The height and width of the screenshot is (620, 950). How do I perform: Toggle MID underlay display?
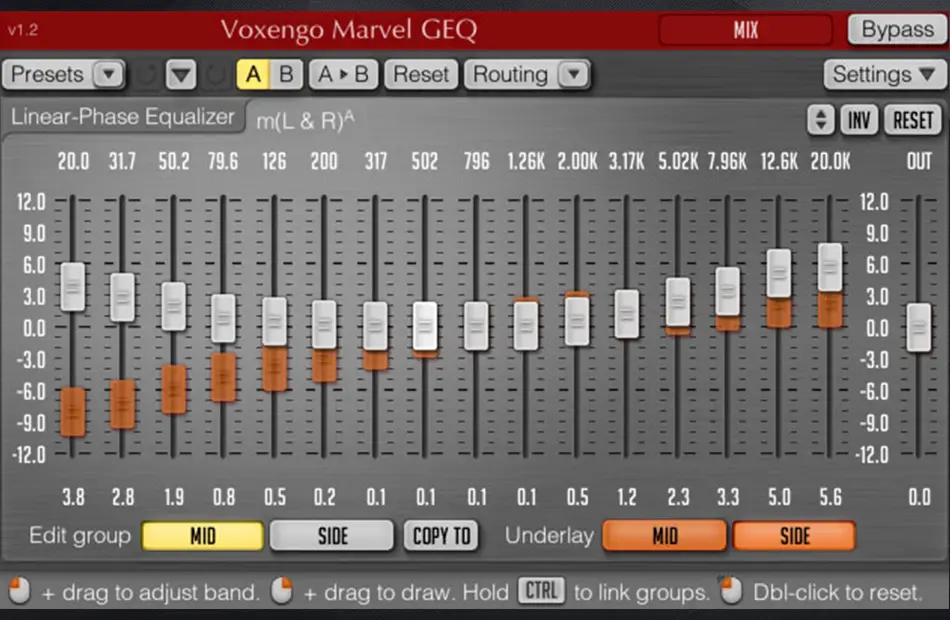tap(665, 536)
